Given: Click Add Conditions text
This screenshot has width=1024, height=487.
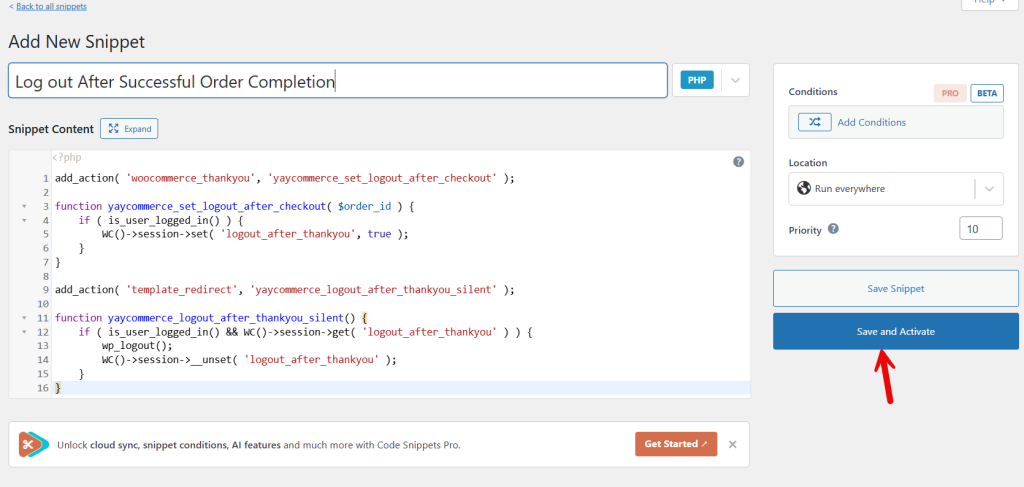Looking at the screenshot, I should (x=871, y=122).
